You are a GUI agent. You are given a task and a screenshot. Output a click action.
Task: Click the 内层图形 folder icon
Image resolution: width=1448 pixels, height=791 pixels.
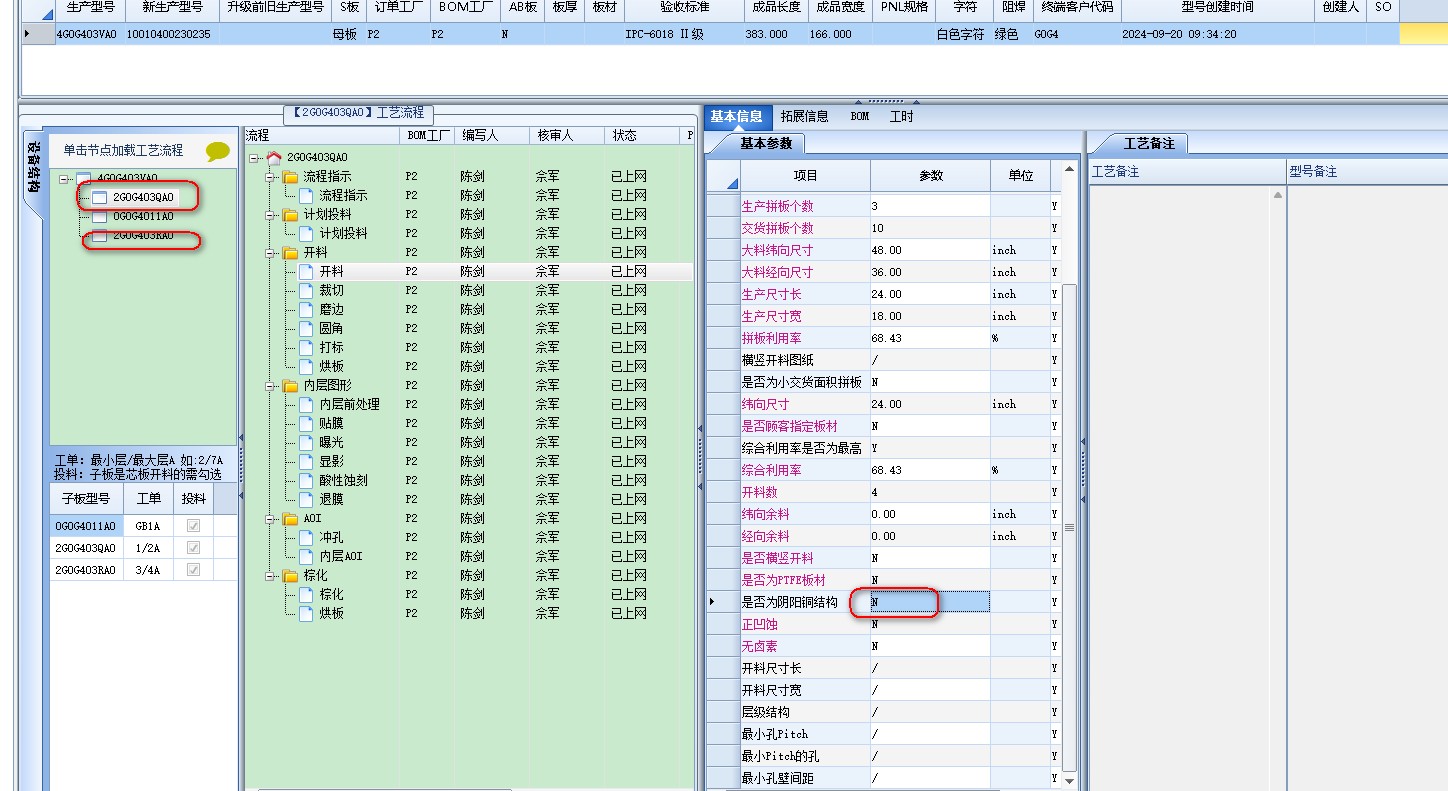pos(291,386)
